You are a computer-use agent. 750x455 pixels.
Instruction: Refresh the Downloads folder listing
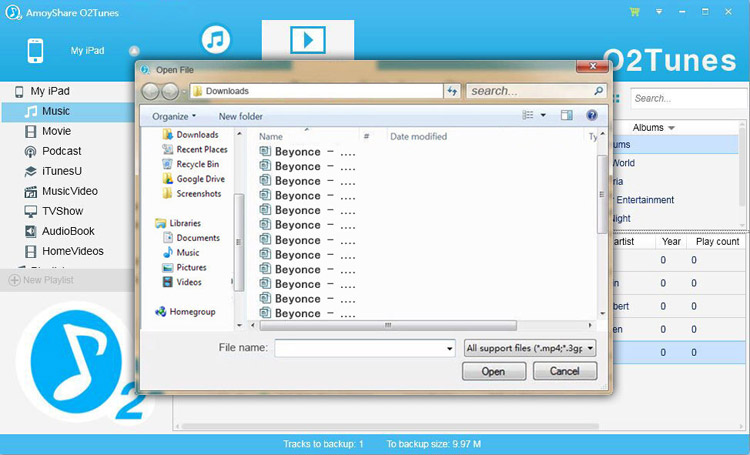[x=452, y=91]
